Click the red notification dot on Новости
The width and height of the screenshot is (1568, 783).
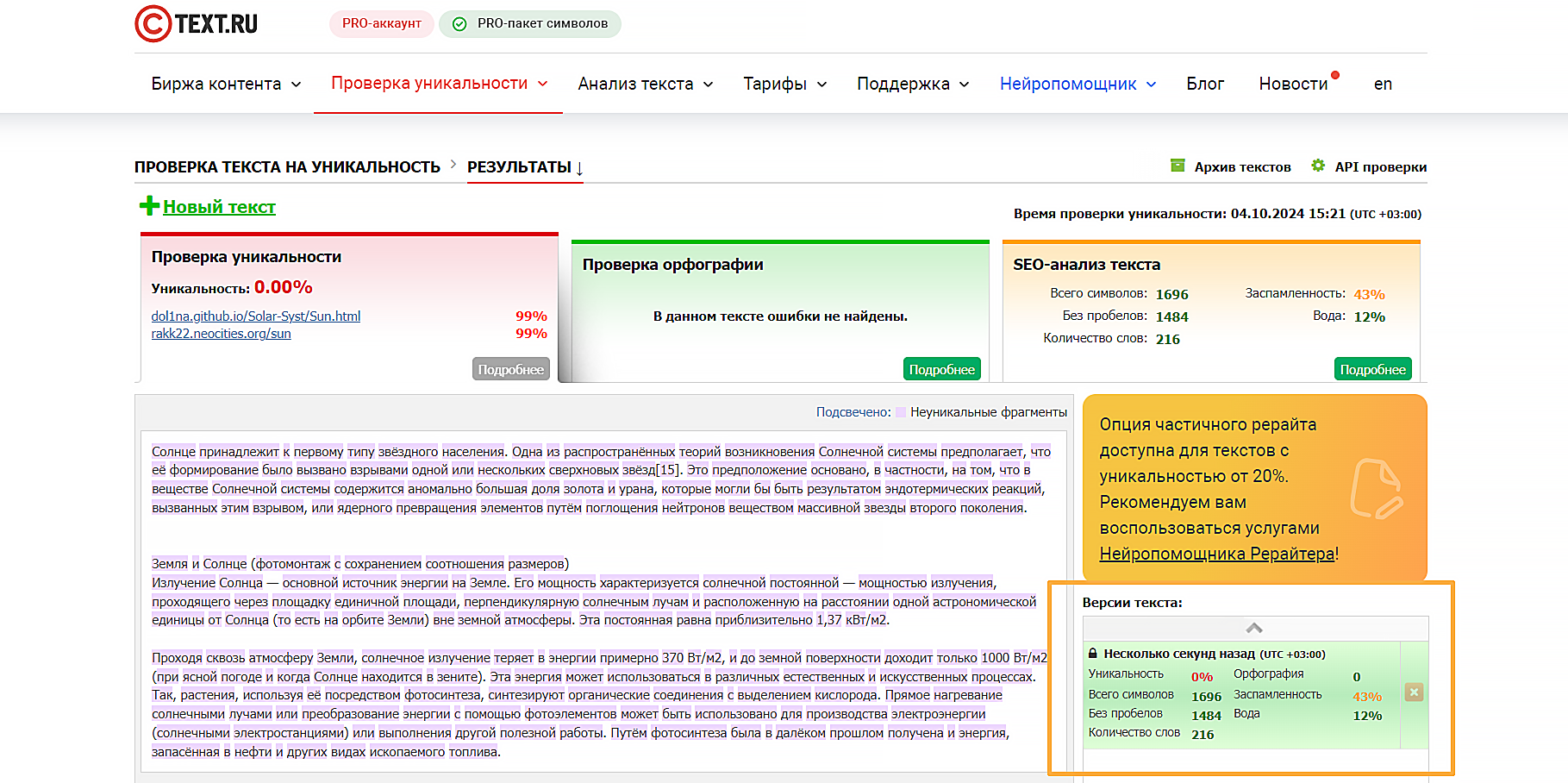click(x=1335, y=75)
